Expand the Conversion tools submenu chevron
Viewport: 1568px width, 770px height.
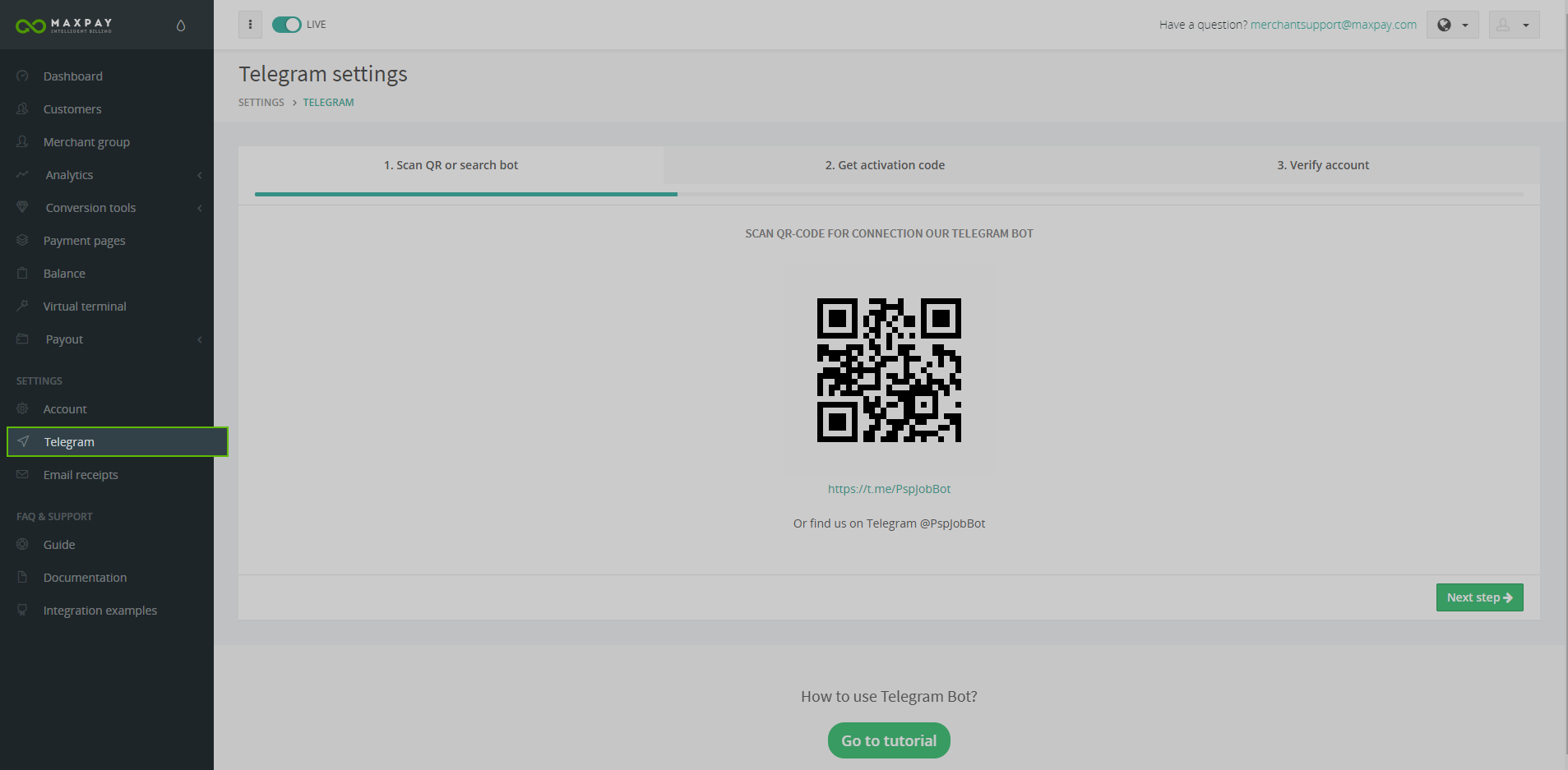200,208
